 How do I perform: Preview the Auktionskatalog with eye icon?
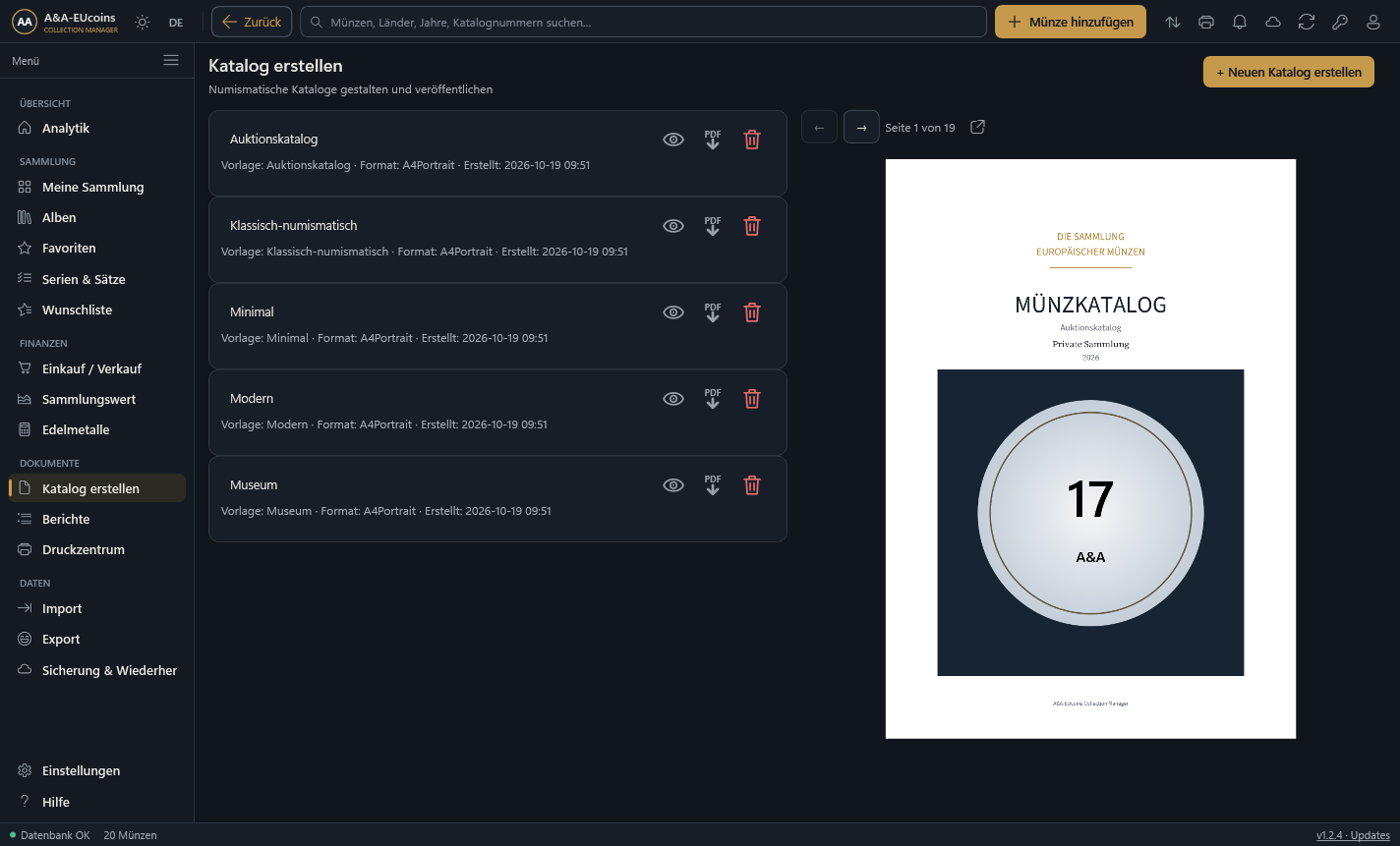673,140
